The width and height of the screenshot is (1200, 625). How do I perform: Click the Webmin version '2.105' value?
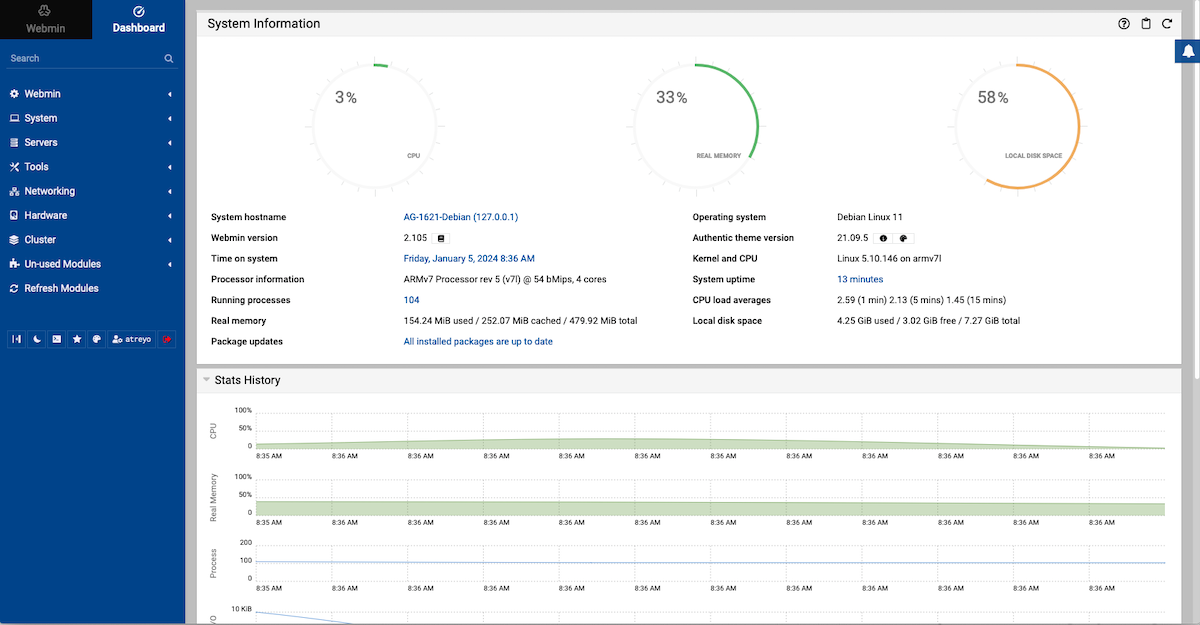[x=415, y=238]
